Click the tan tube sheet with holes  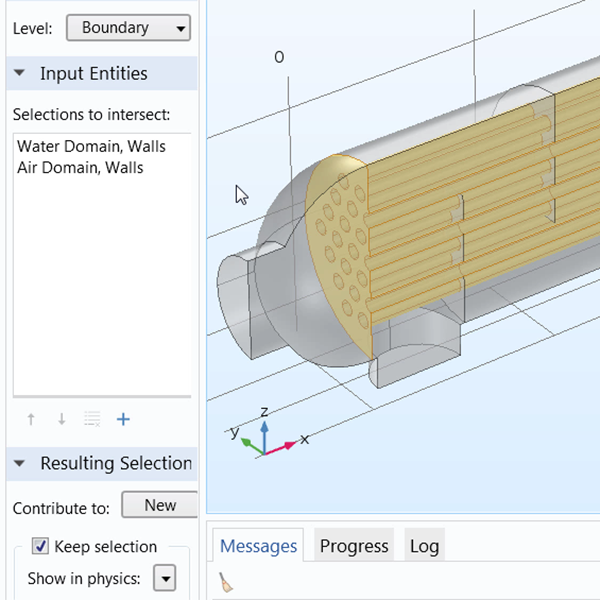pyautogui.click(x=337, y=262)
